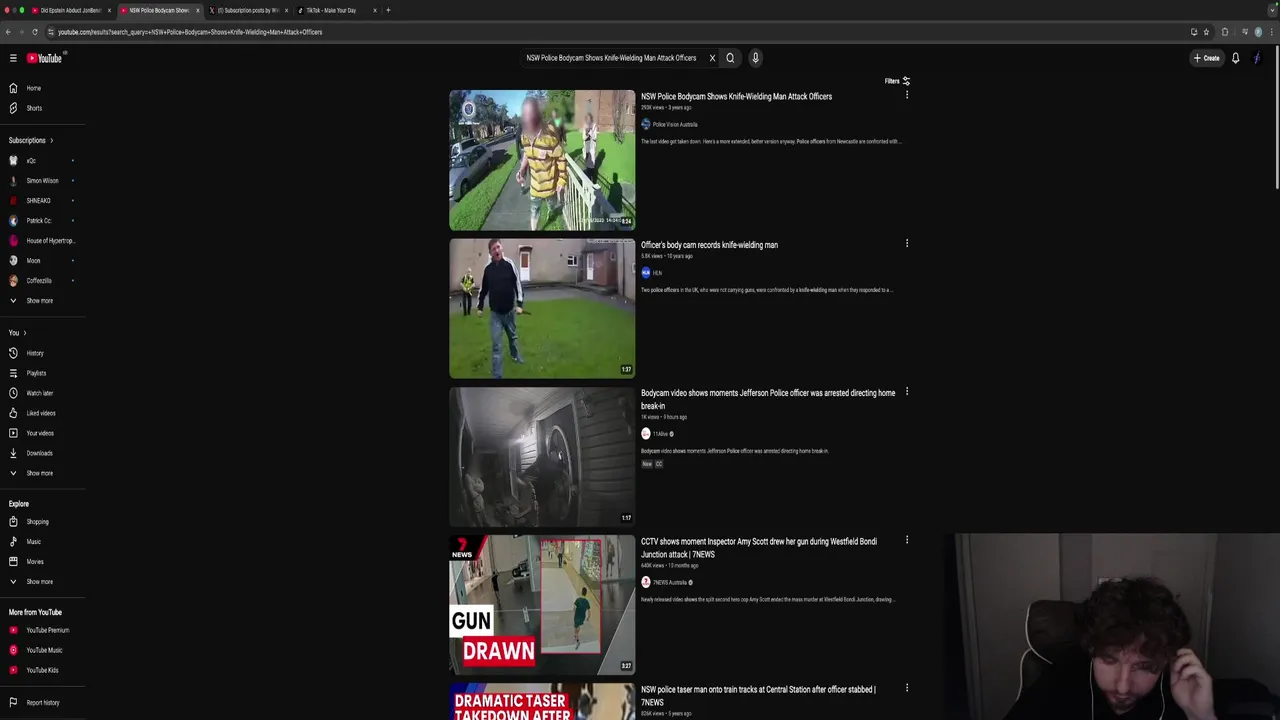Clear the search query with X
The height and width of the screenshot is (720, 1280).
click(x=712, y=58)
